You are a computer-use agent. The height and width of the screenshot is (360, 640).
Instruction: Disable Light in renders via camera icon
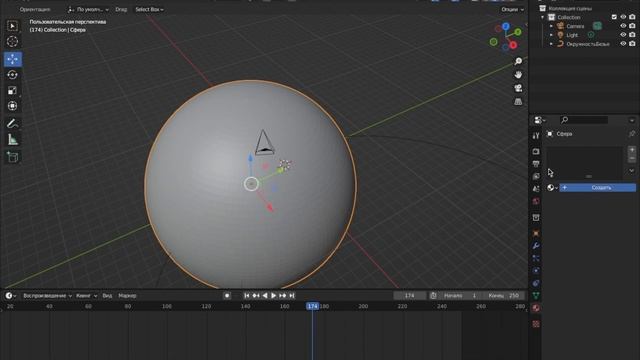tap(632, 35)
